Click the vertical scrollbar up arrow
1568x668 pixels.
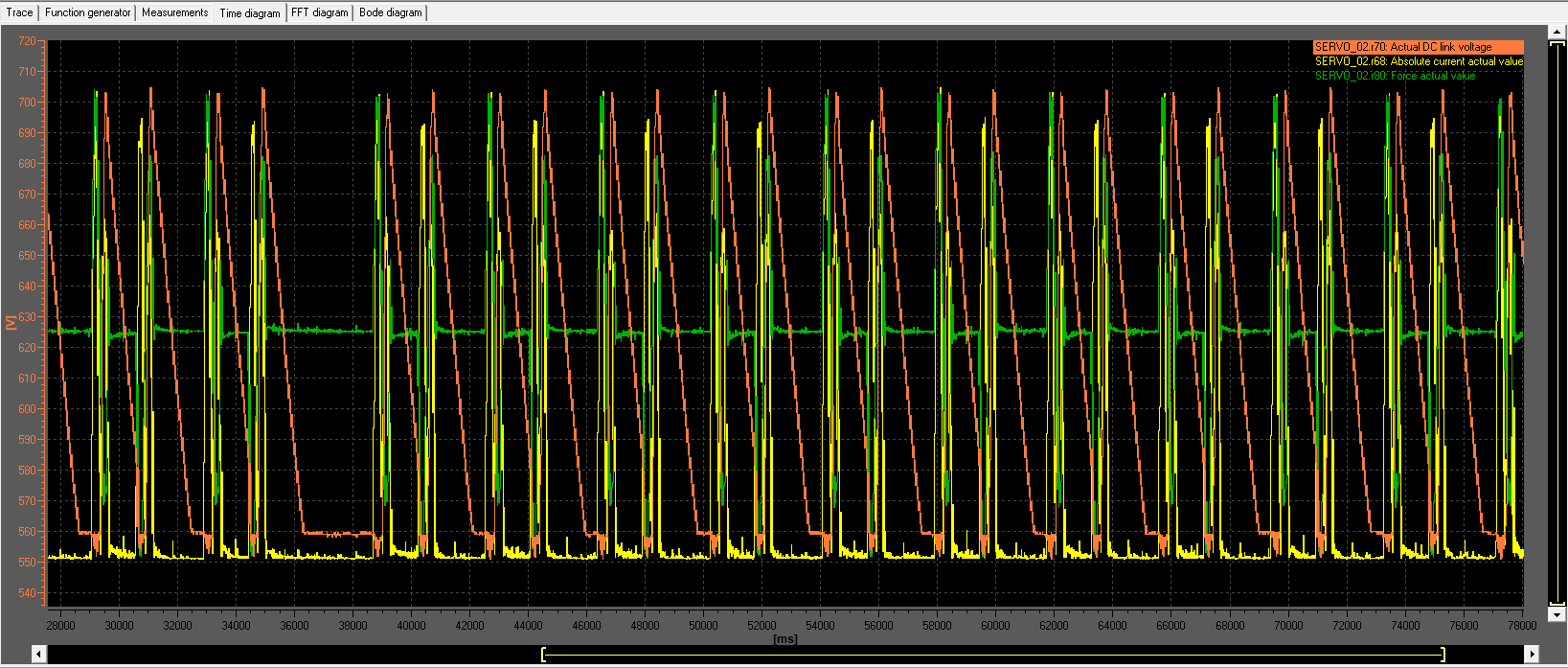point(1557,32)
